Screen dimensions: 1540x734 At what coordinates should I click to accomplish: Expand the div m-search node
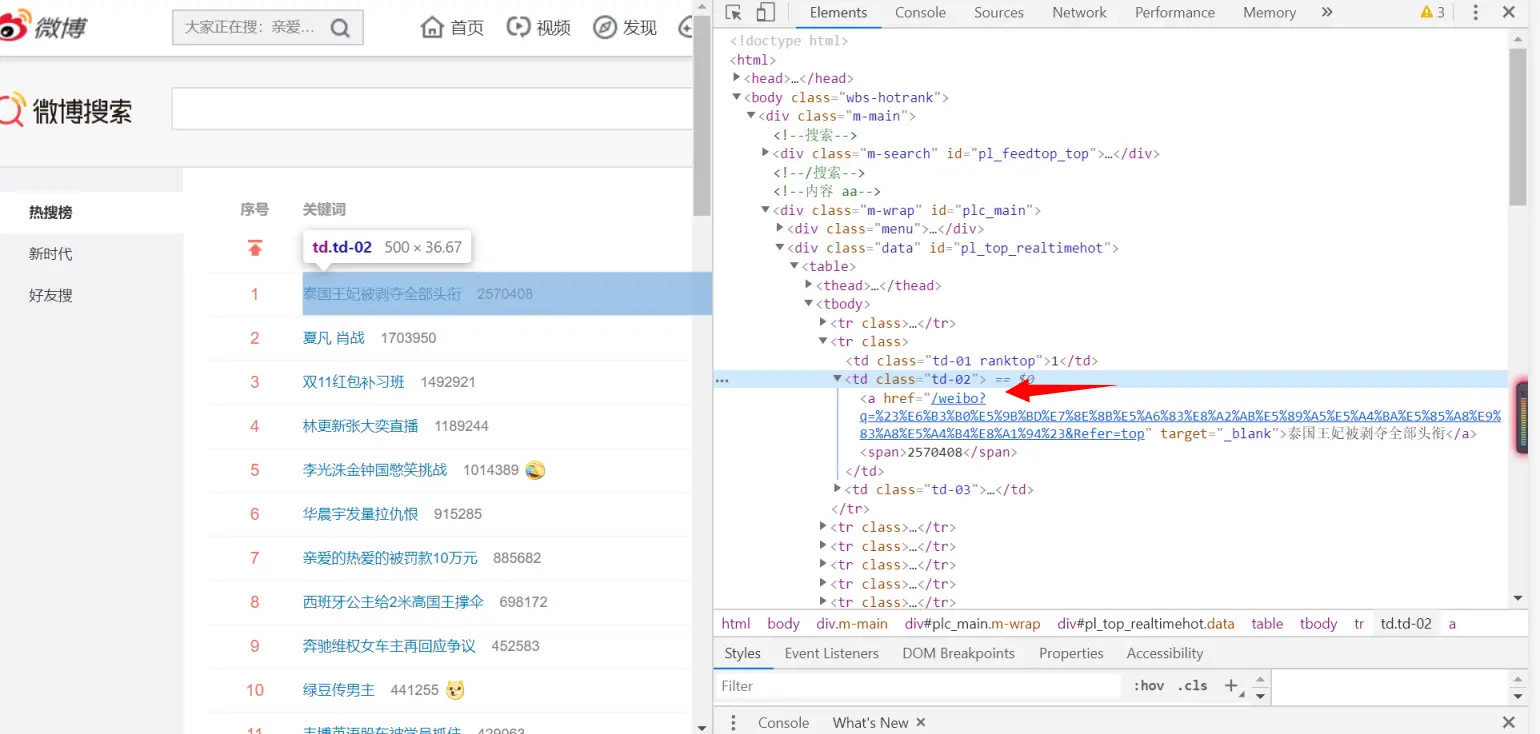coord(765,153)
